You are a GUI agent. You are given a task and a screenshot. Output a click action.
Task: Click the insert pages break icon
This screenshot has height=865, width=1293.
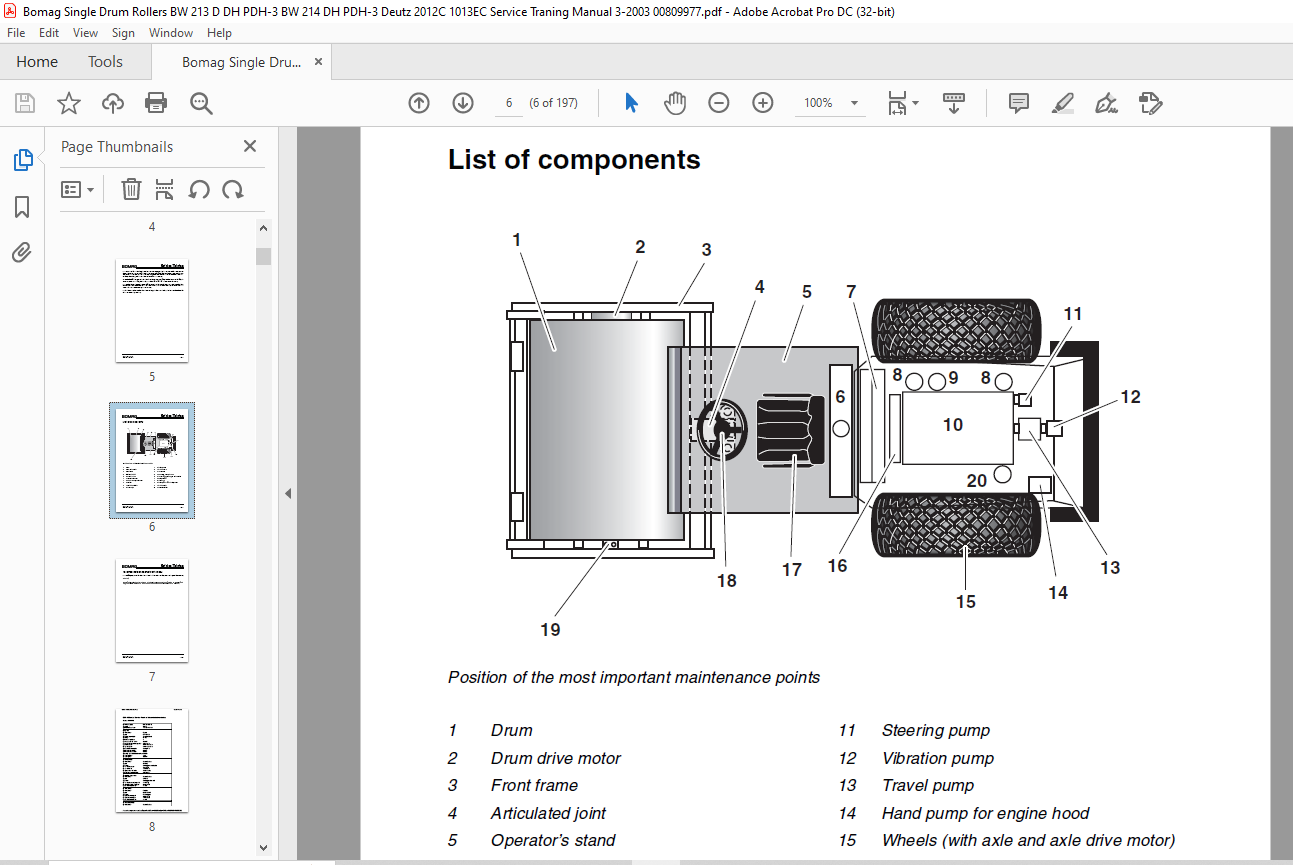165,189
